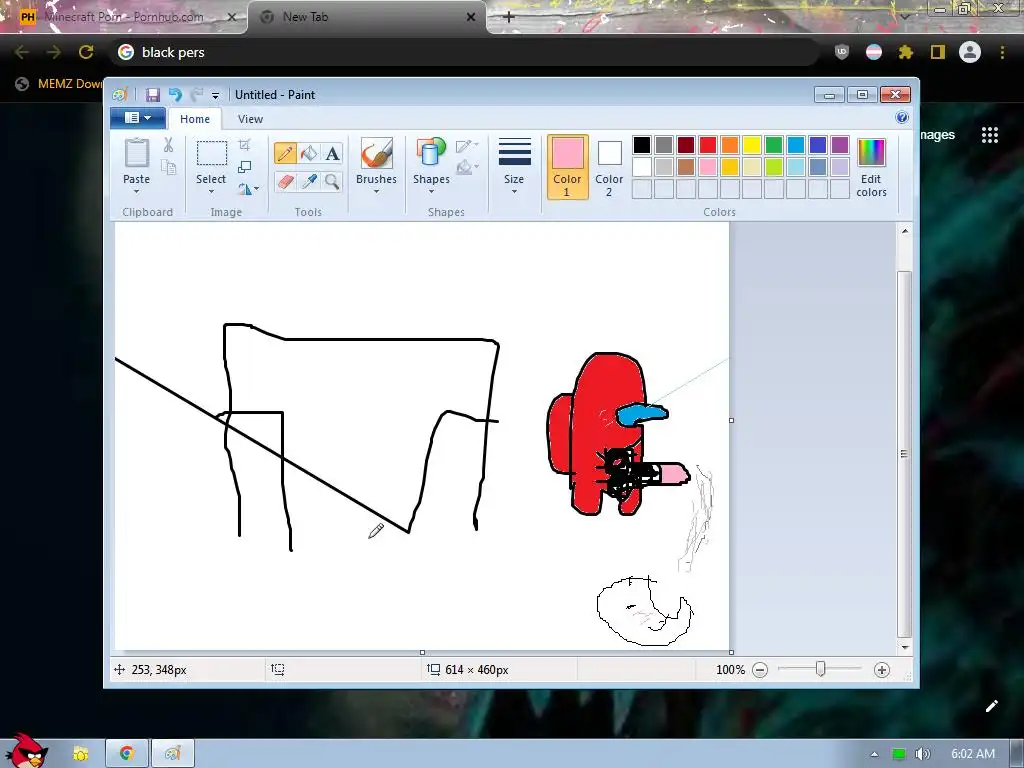Click the Crop icon in Image group
This screenshot has width=1024, height=768.
tap(244, 144)
